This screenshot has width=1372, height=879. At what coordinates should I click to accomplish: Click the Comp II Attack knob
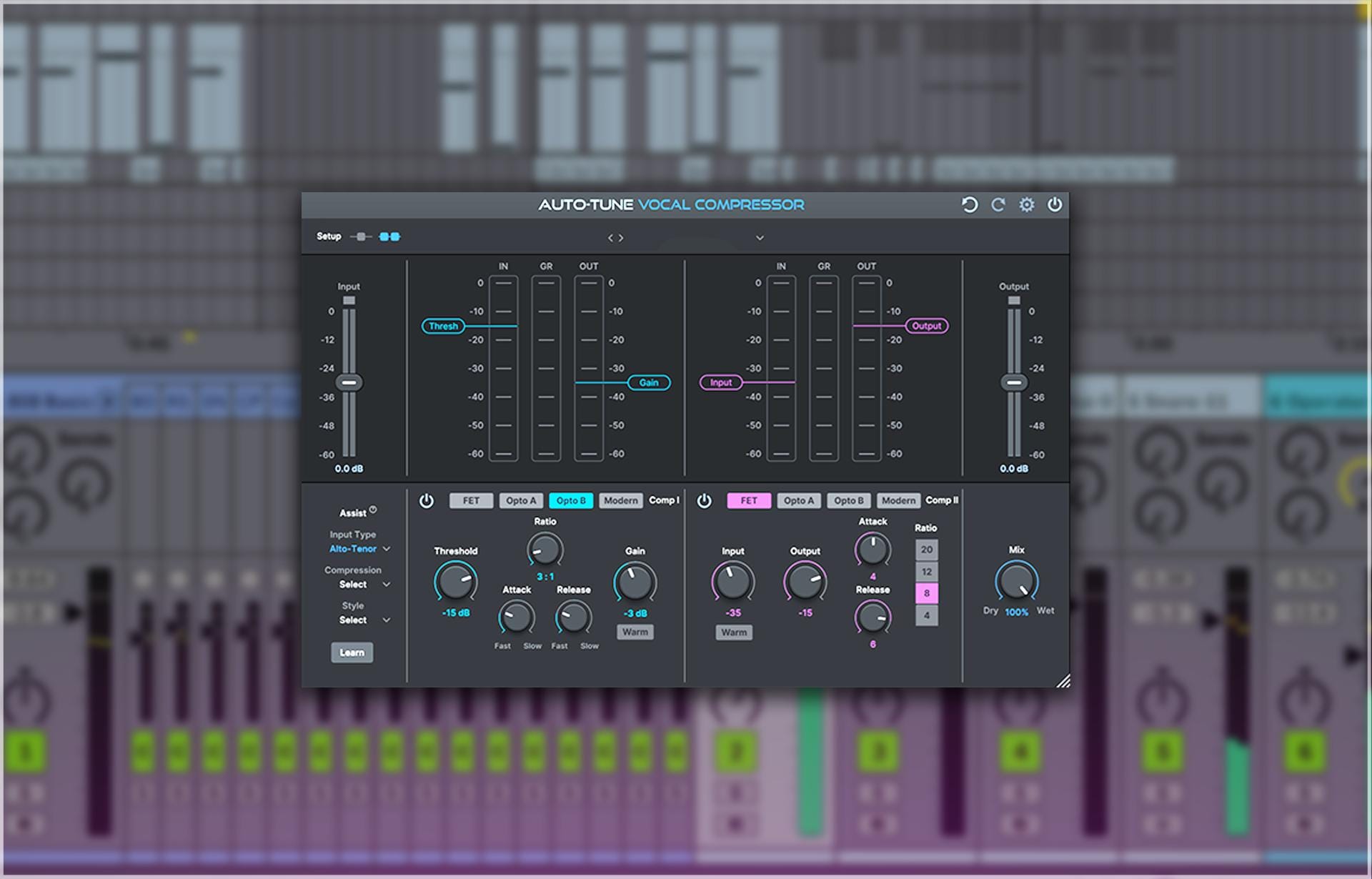pyautogui.click(x=873, y=550)
